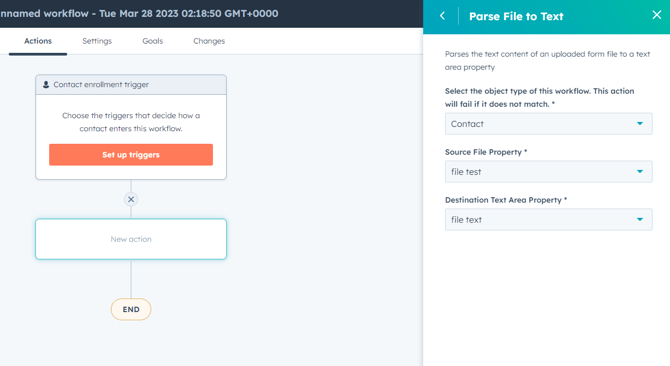670x366 pixels.
Task: Click the contact person icon in trigger header
Action: click(46, 85)
